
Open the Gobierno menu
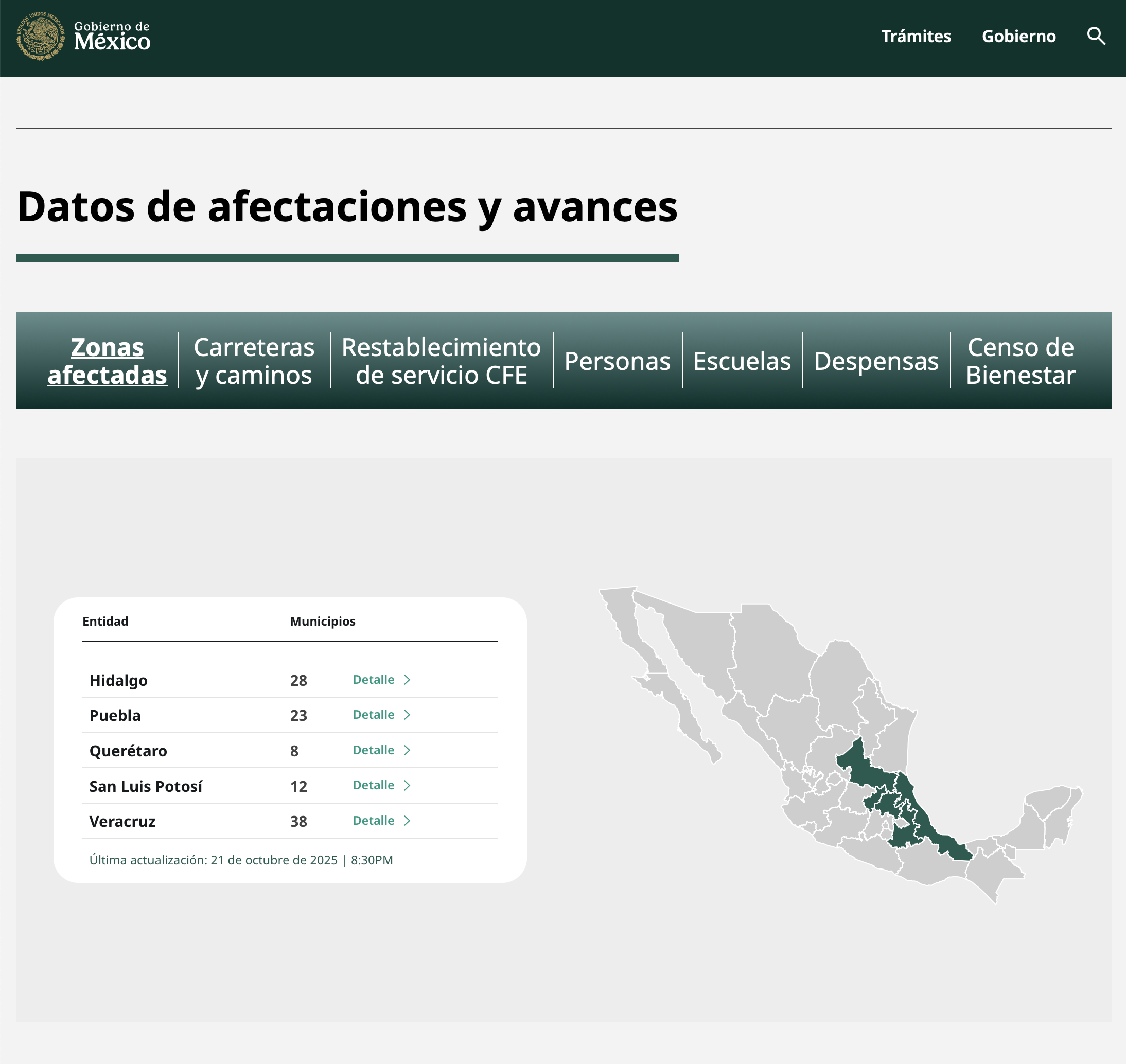pyautogui.click(x=1018, y=37)
